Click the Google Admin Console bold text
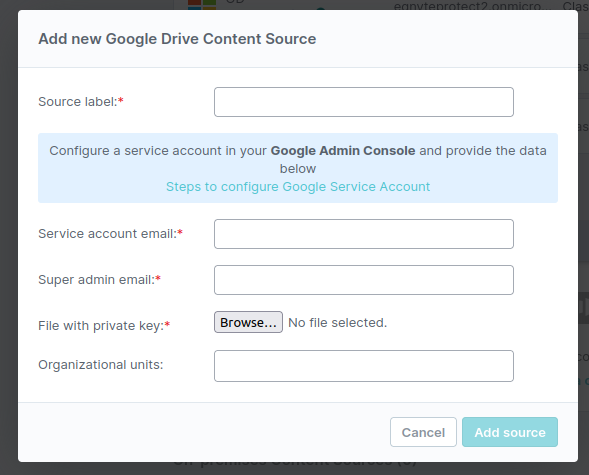 coord(343,151)
